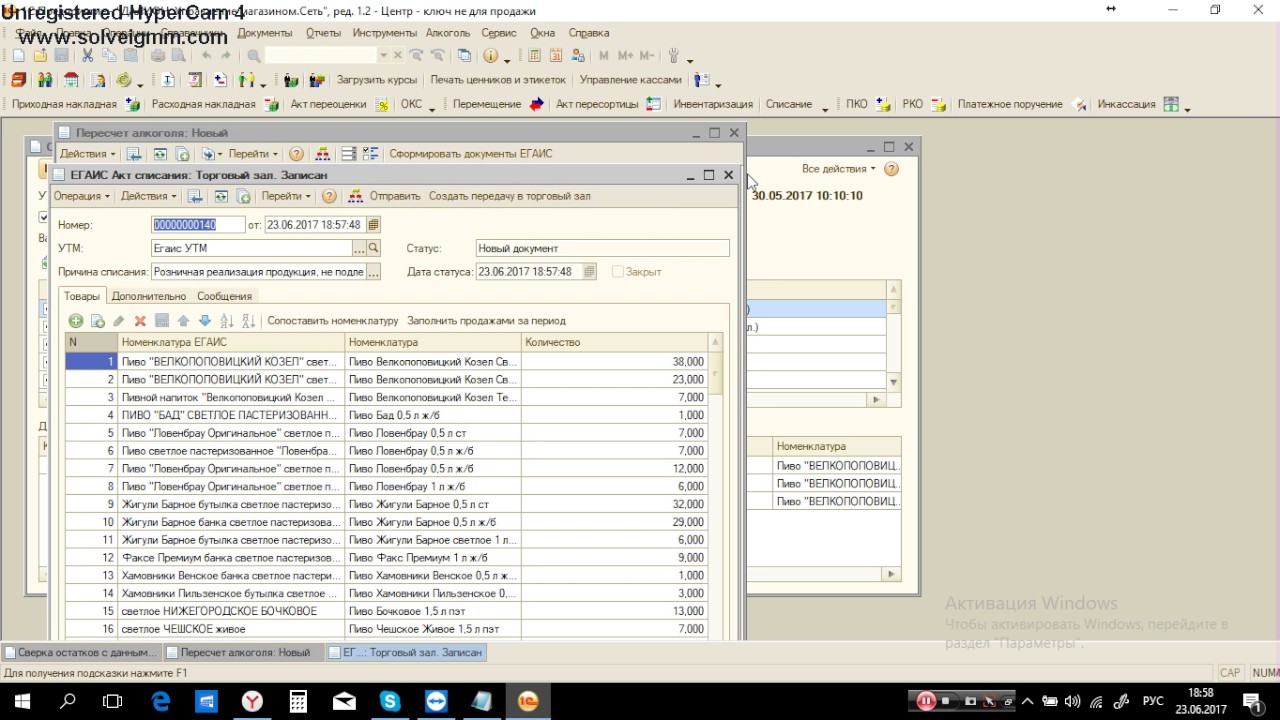Open TeamViewer from the Windows taskbar
Screen dimensions: 1280x720
point(436,702)
